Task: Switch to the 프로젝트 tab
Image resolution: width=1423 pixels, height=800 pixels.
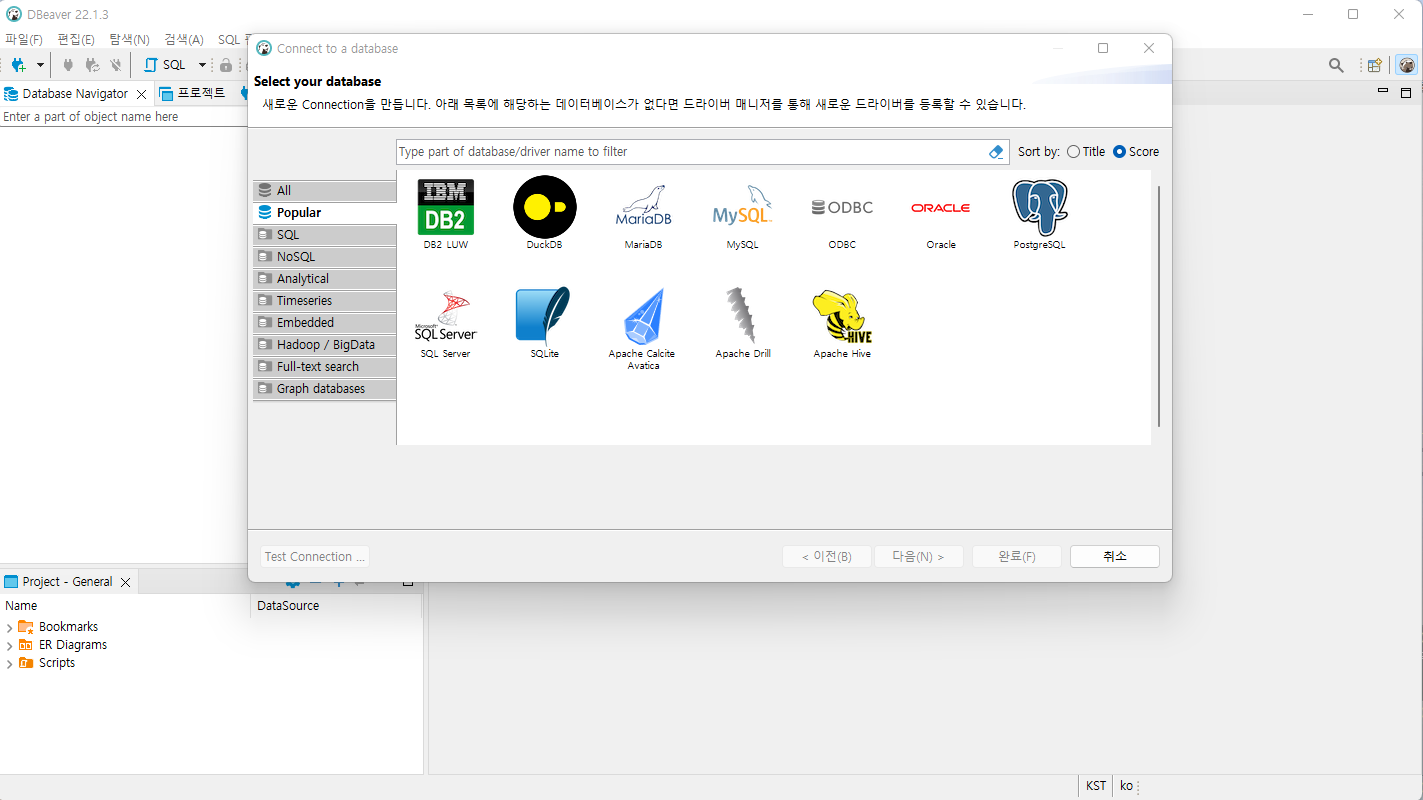Action: [193, 94]
